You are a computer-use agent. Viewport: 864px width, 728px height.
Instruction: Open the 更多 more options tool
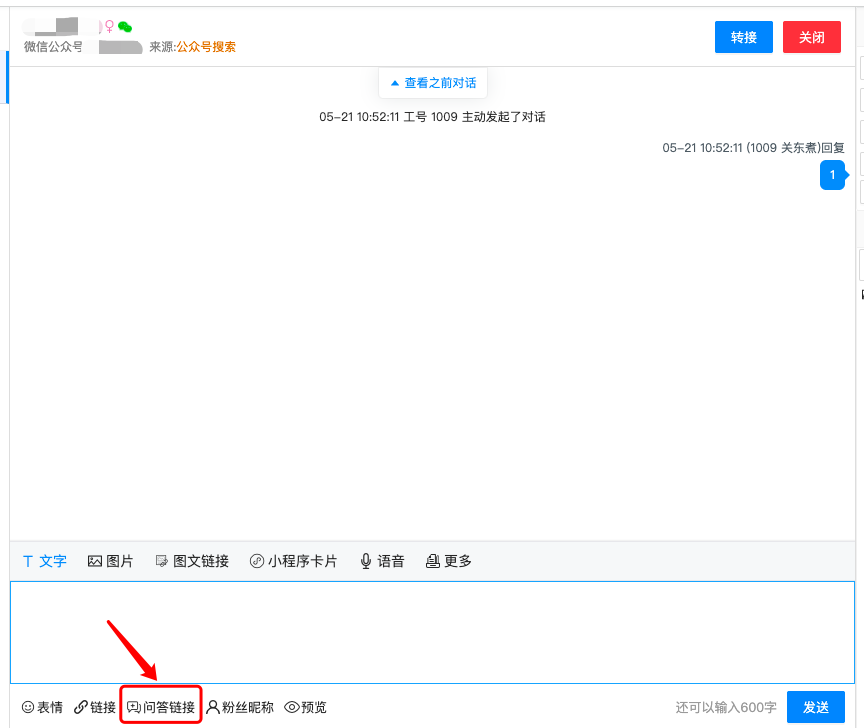point(448,561)
